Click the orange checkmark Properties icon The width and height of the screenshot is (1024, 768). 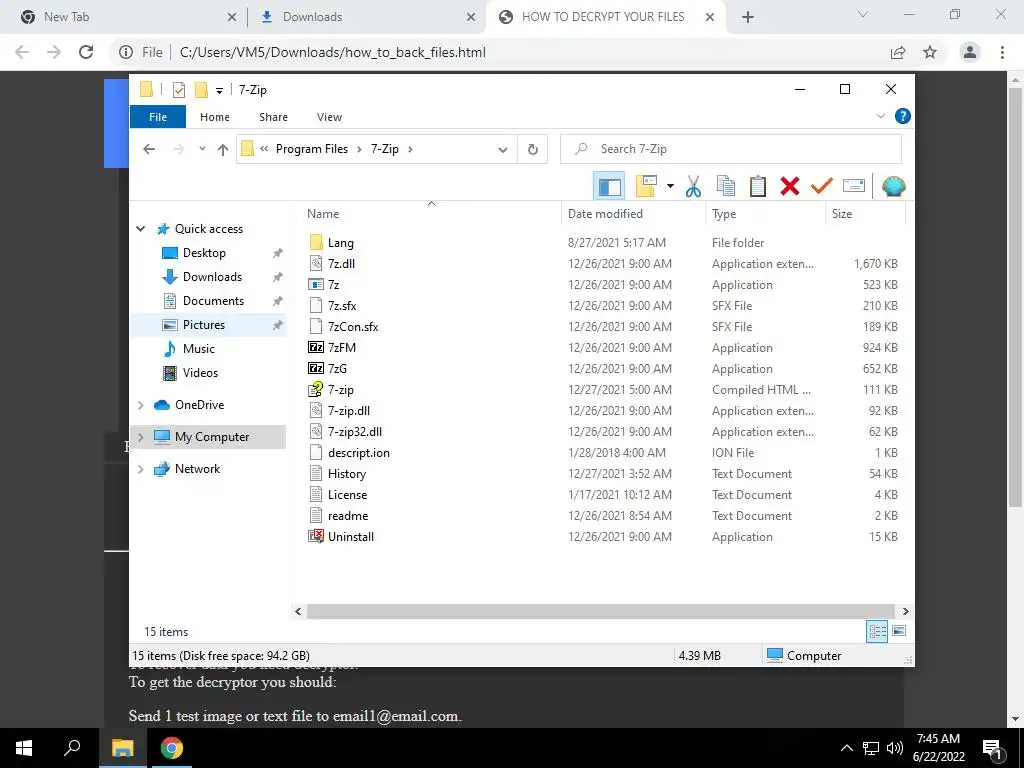[822, 187]
